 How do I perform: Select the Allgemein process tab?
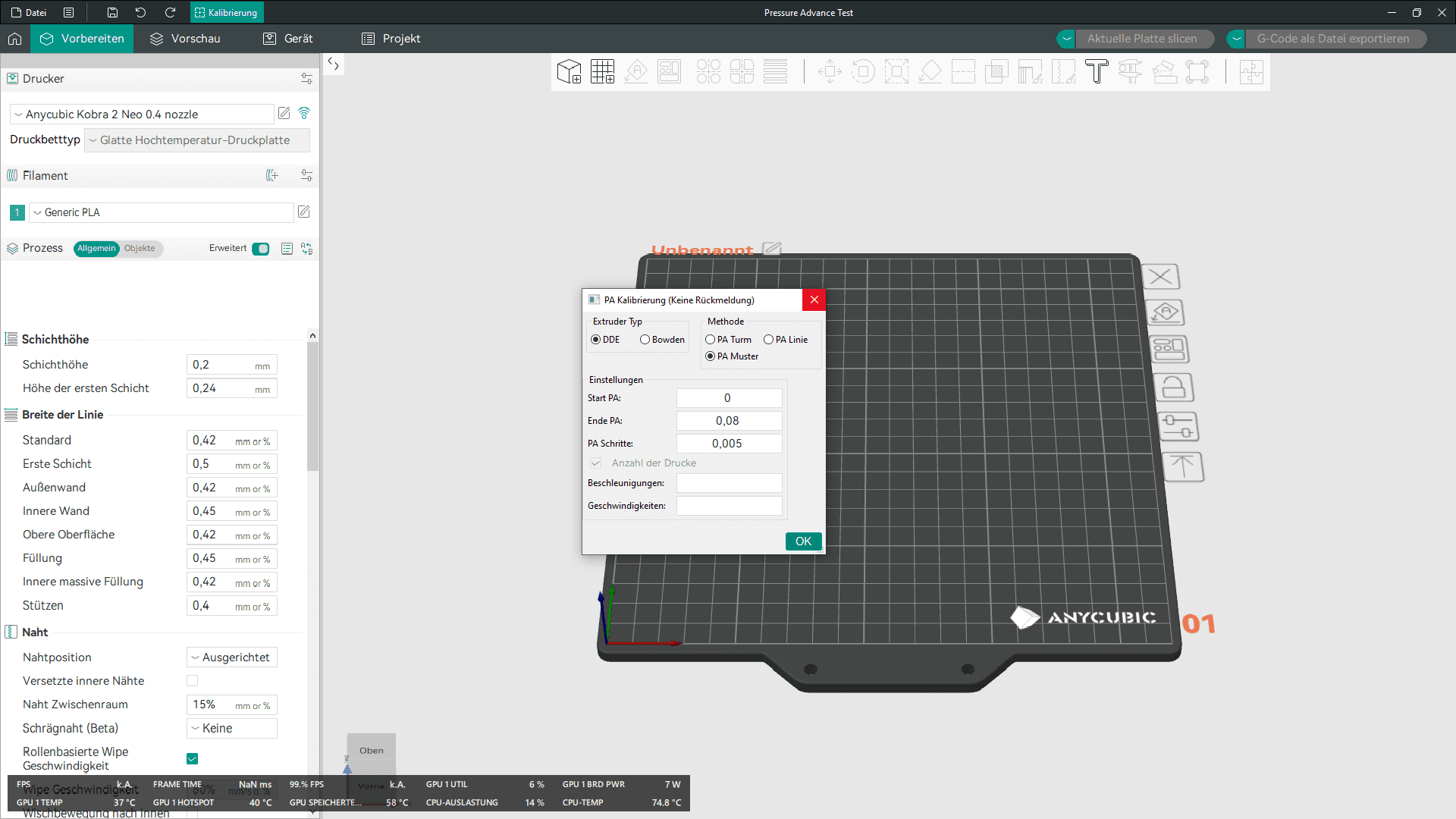96,249
